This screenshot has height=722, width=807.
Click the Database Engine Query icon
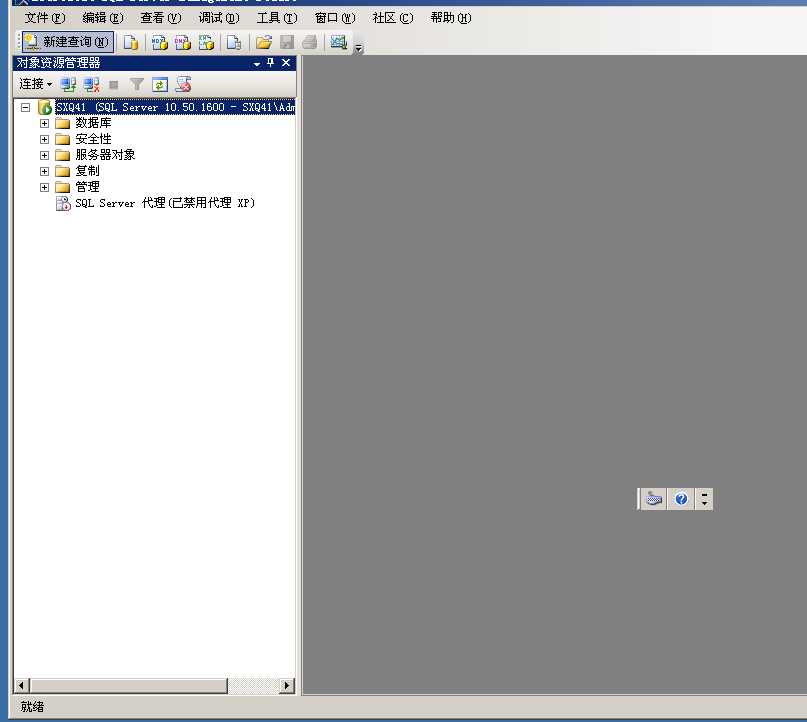(131, 42)
